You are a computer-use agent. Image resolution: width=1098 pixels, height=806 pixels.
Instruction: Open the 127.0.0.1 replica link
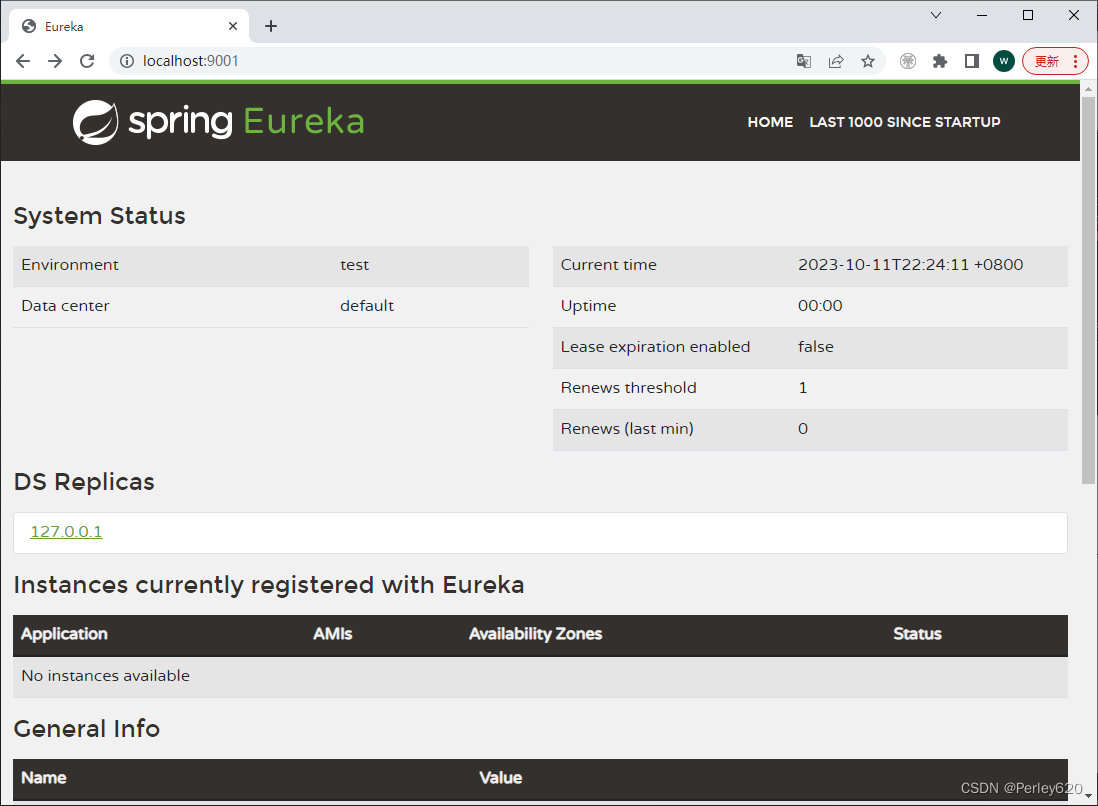coord(67,531)
